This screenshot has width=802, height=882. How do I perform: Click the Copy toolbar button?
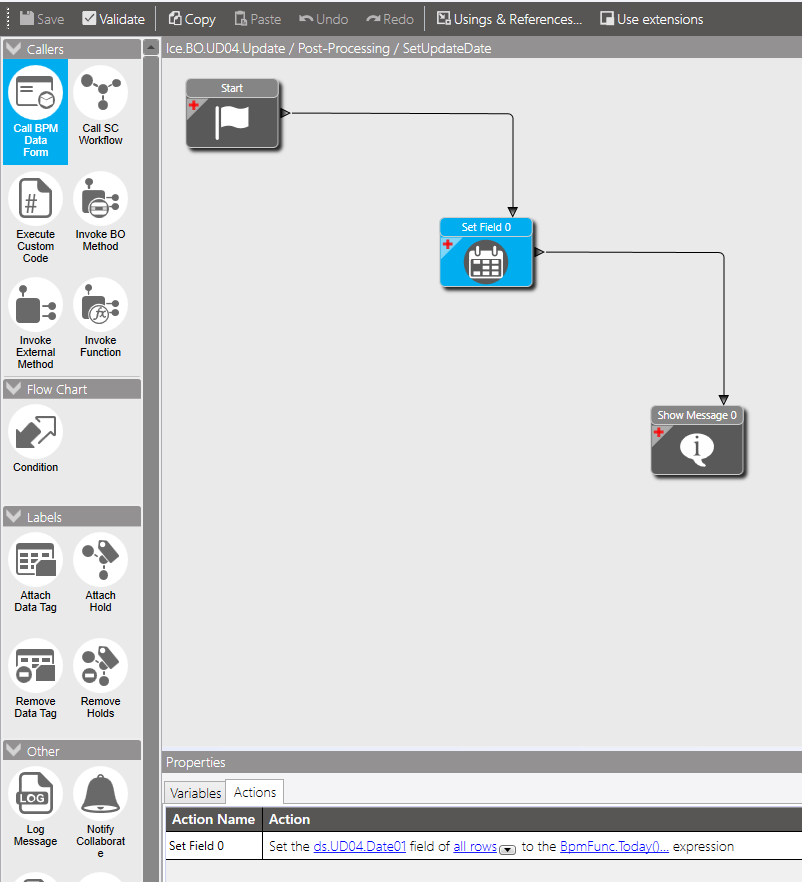[x=192, y=19]
